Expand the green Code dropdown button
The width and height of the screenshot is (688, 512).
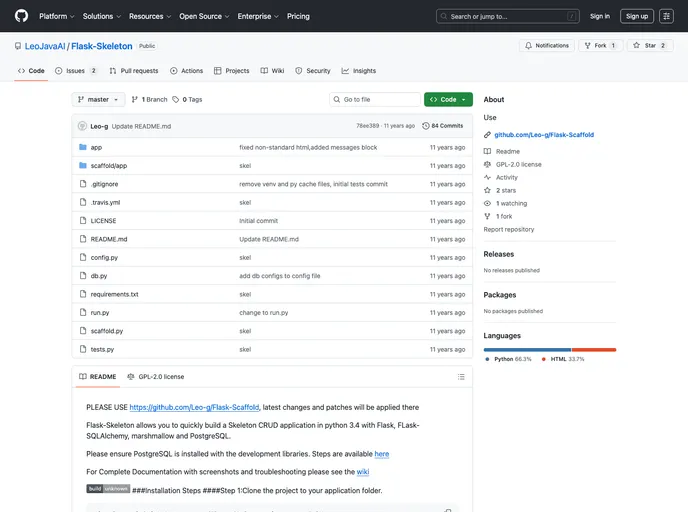click(448, 100)
